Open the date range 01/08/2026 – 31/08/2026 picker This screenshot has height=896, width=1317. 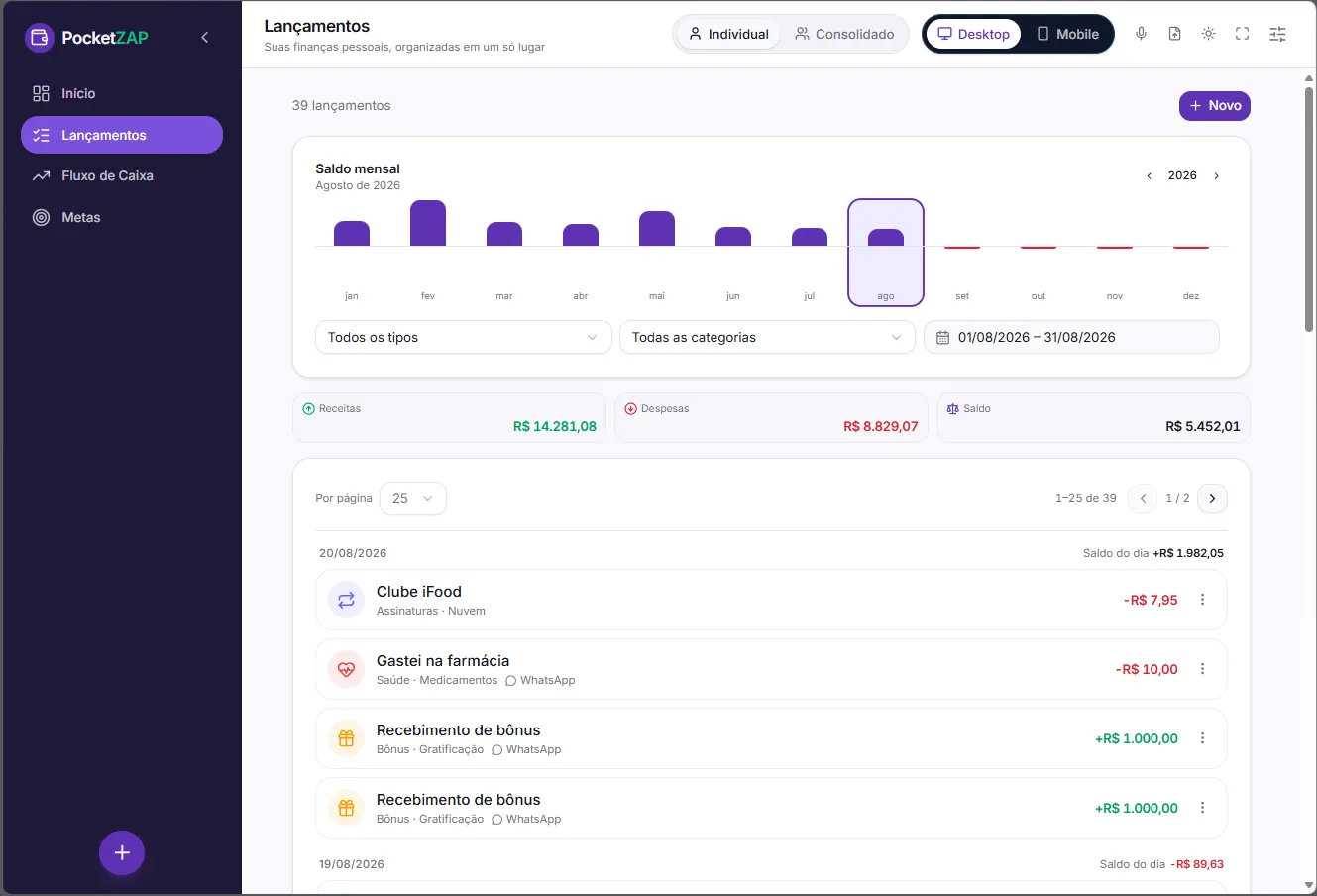click(1071, 337)
